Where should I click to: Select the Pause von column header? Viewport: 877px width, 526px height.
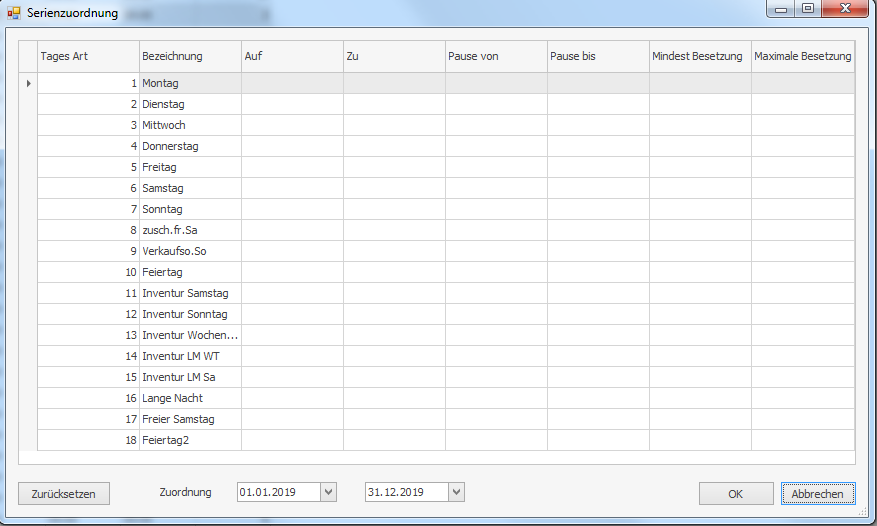(496, 57)
